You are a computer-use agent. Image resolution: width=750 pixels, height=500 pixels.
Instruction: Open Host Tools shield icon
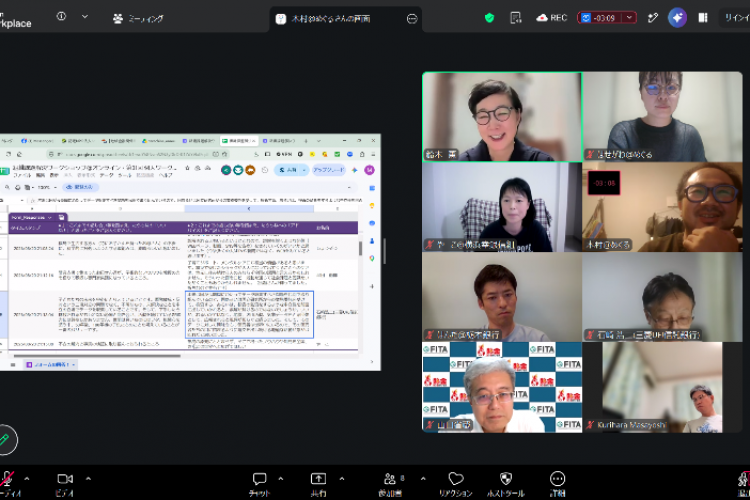click(x=506, y=478)
